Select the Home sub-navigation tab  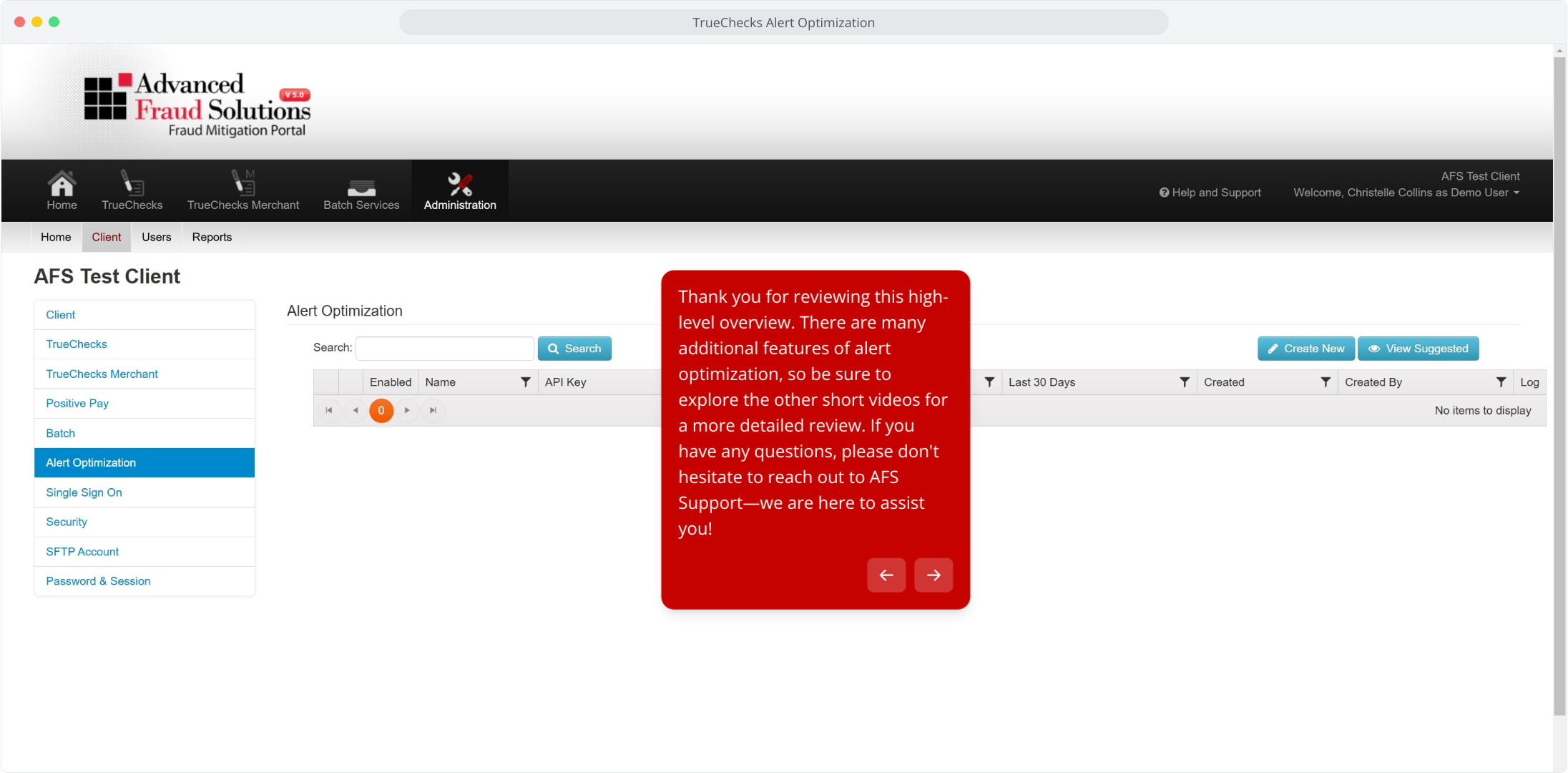coord(56,237)
